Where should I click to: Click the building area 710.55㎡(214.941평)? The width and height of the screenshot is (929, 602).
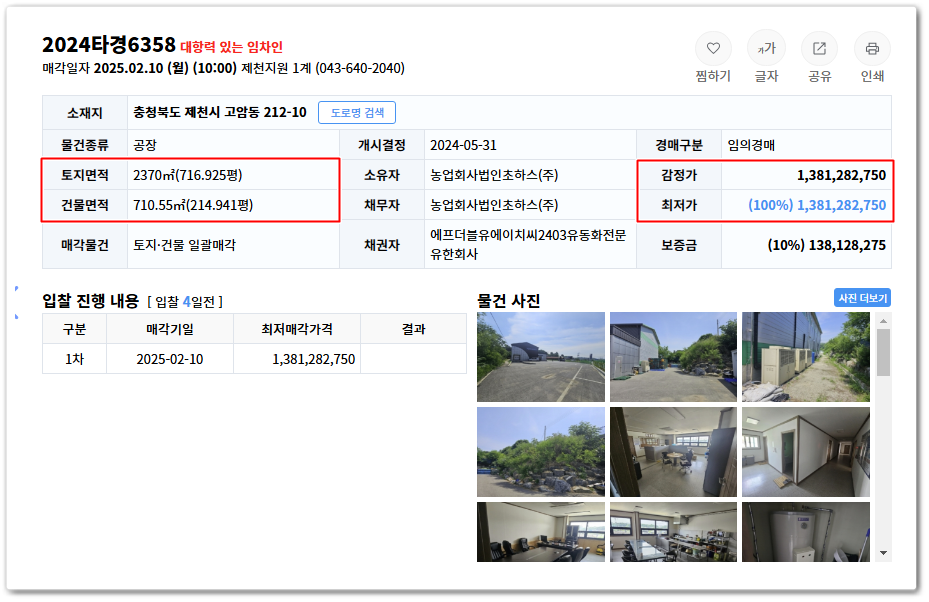point(193,206)
